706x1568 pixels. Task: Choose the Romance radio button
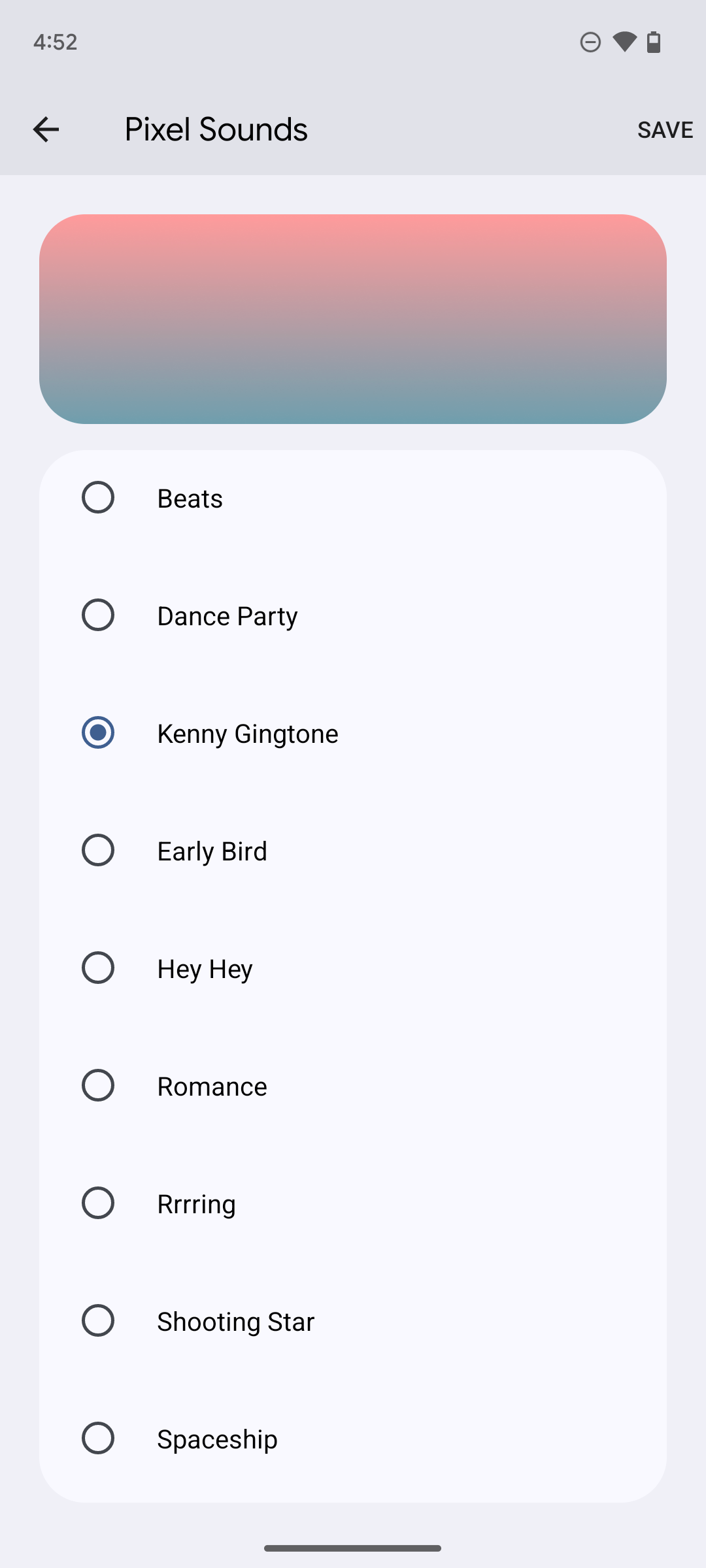98,1086
